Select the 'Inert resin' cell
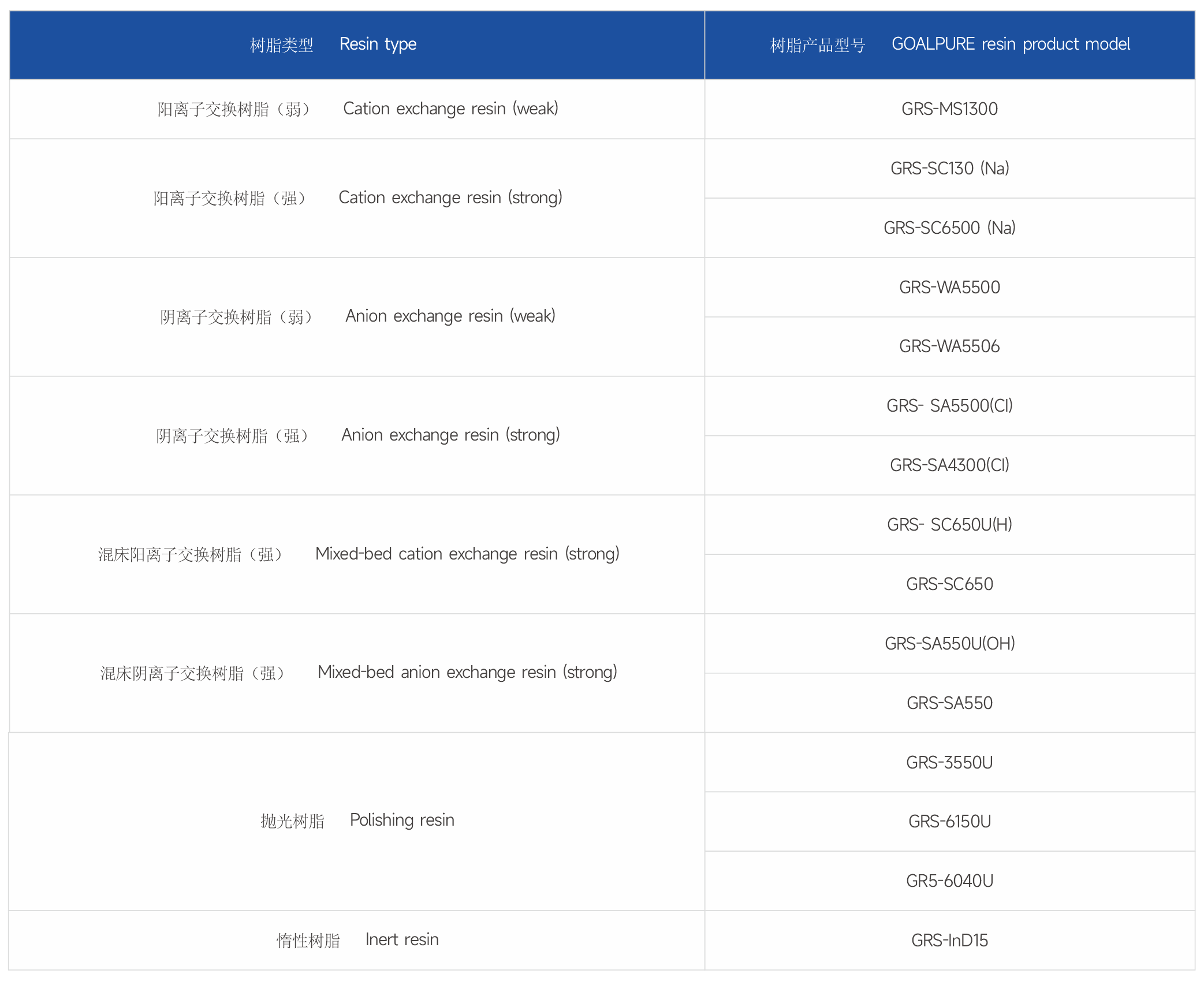The image size is (1204, 981). click(x=357, y=941)
